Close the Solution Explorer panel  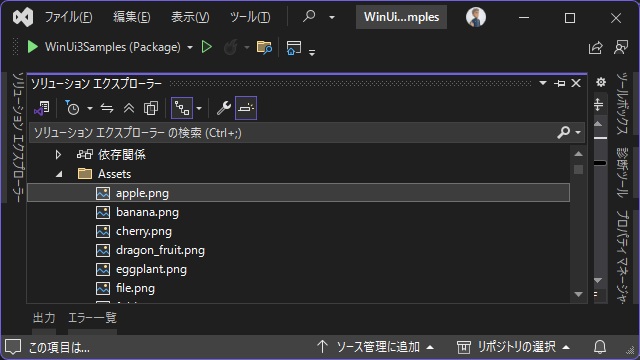point(576,83)
